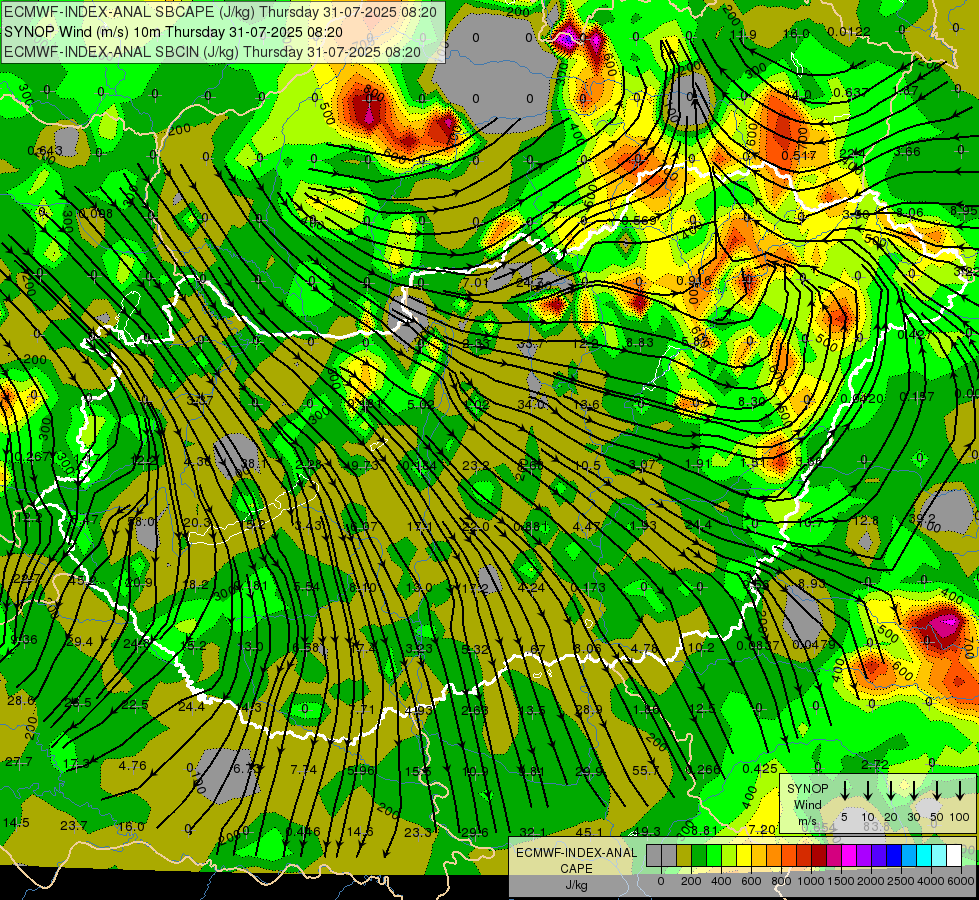Click the SBCIN title line
Screen dimensions: 979x900
coord(212,52)
